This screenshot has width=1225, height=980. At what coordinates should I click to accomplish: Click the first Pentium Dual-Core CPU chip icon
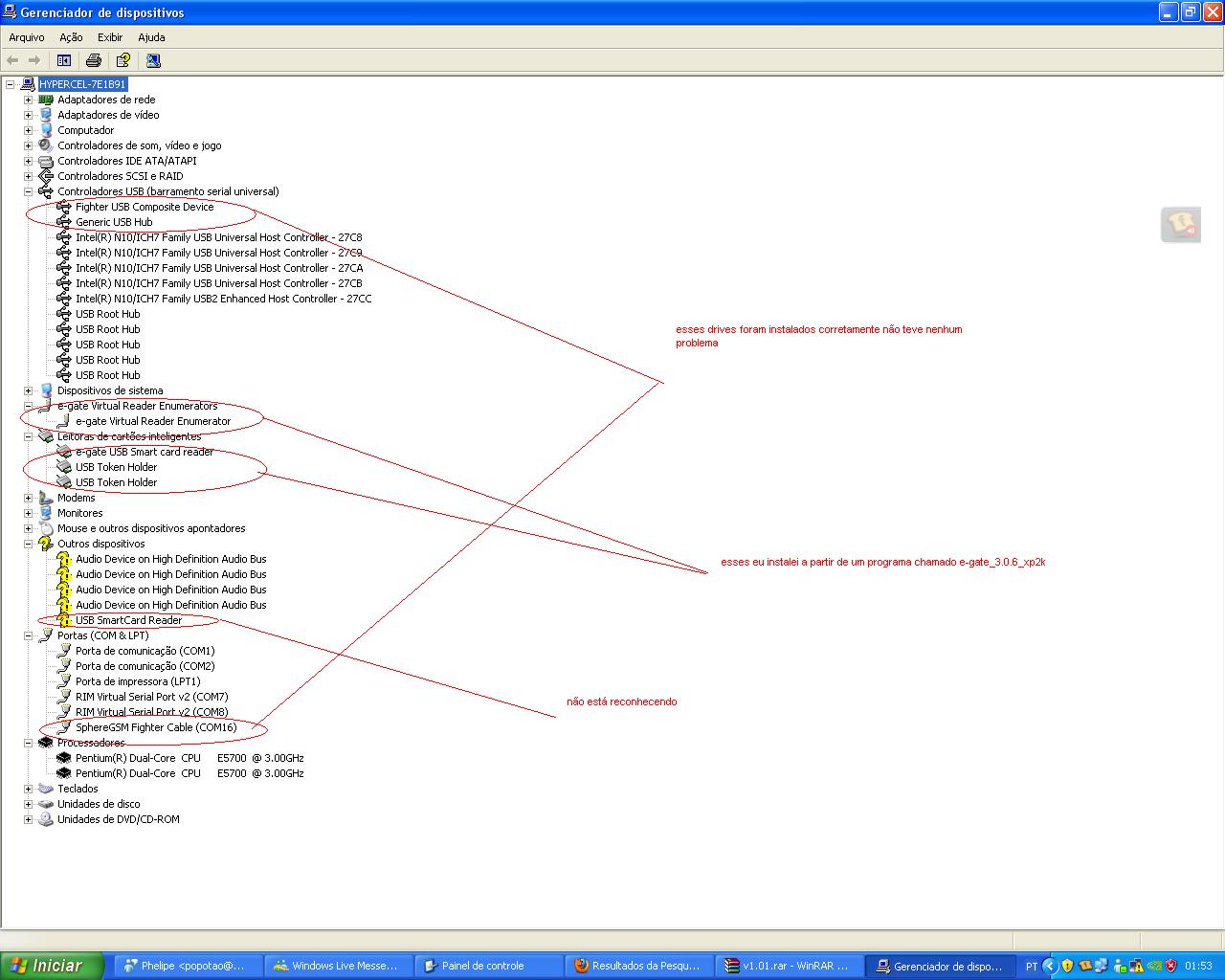point(64,758)
